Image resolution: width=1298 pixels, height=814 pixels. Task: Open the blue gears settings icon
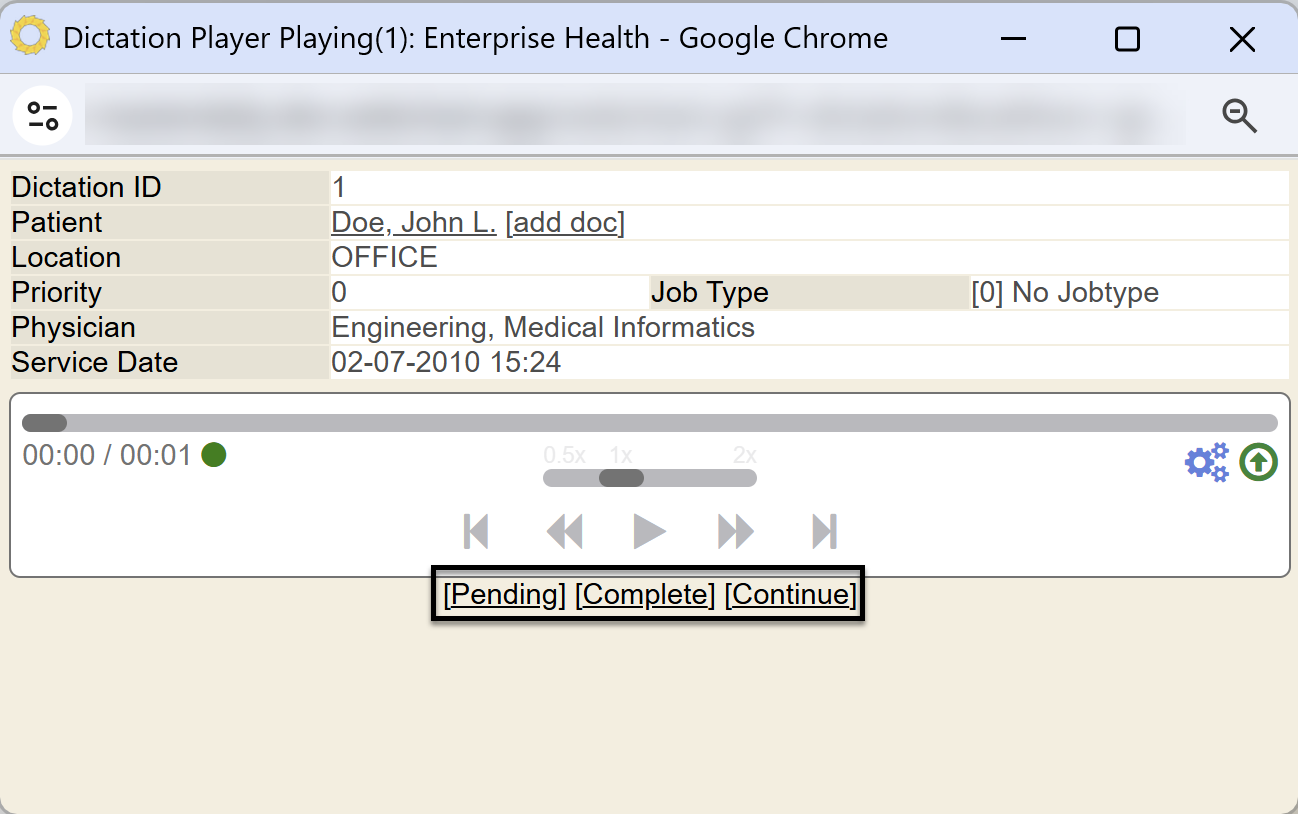(1207, 462)
